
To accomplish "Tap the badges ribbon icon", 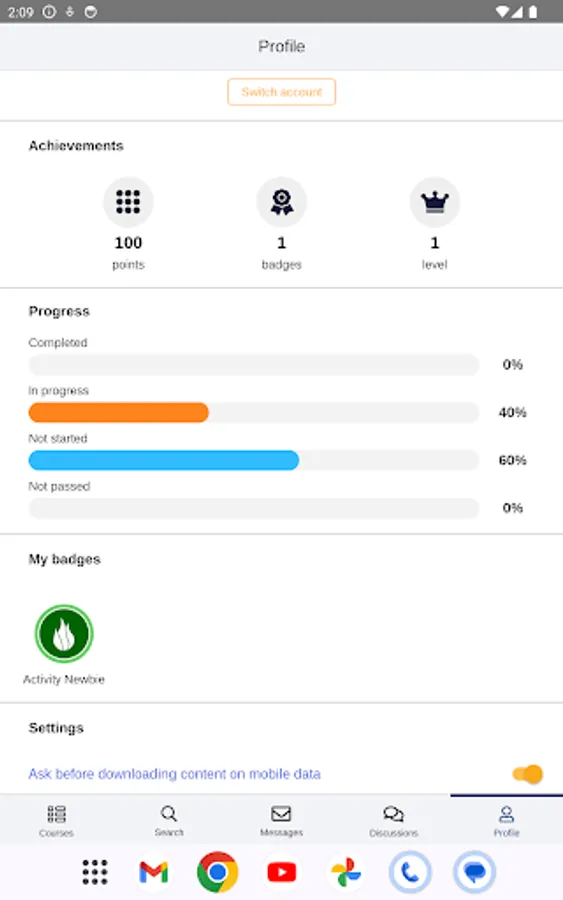I will [281, 202].
